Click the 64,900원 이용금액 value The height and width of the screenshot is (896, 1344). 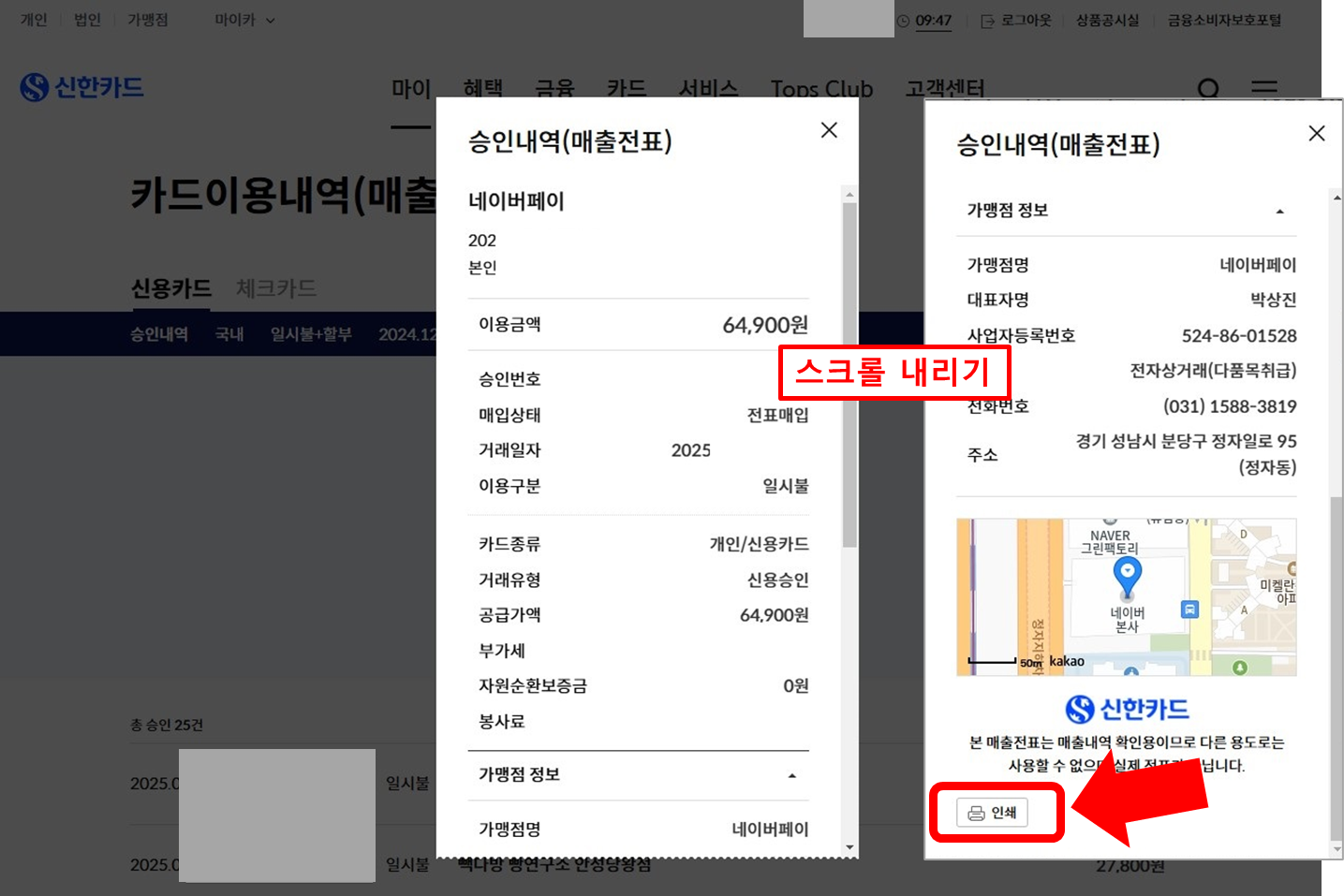[x=765, y=325]
